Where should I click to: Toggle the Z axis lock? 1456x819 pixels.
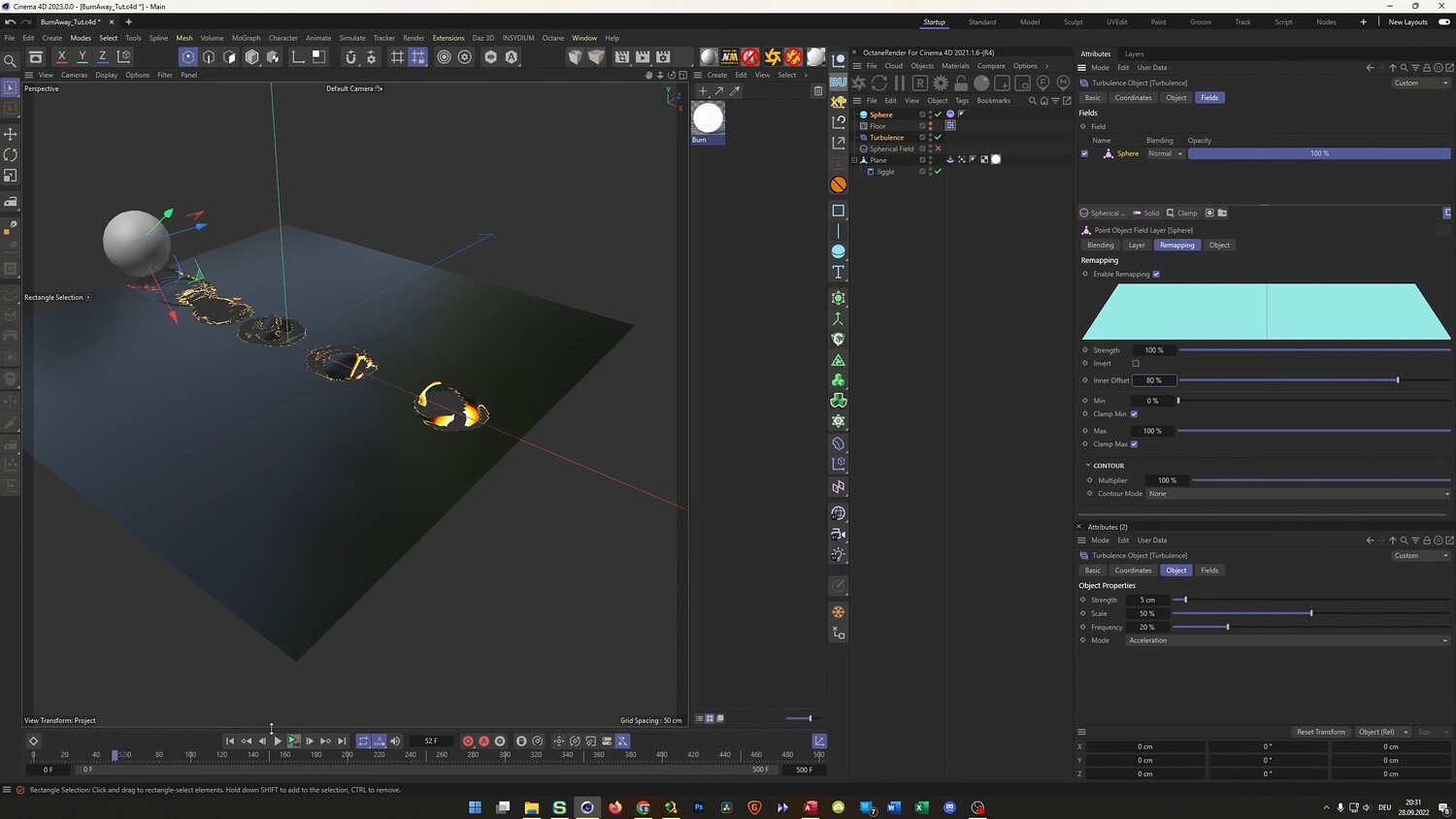(x=103, y=57)
